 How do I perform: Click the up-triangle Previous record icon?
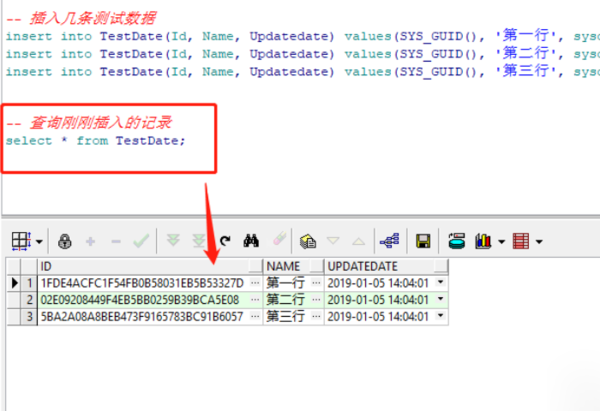(x=359, y=241)
